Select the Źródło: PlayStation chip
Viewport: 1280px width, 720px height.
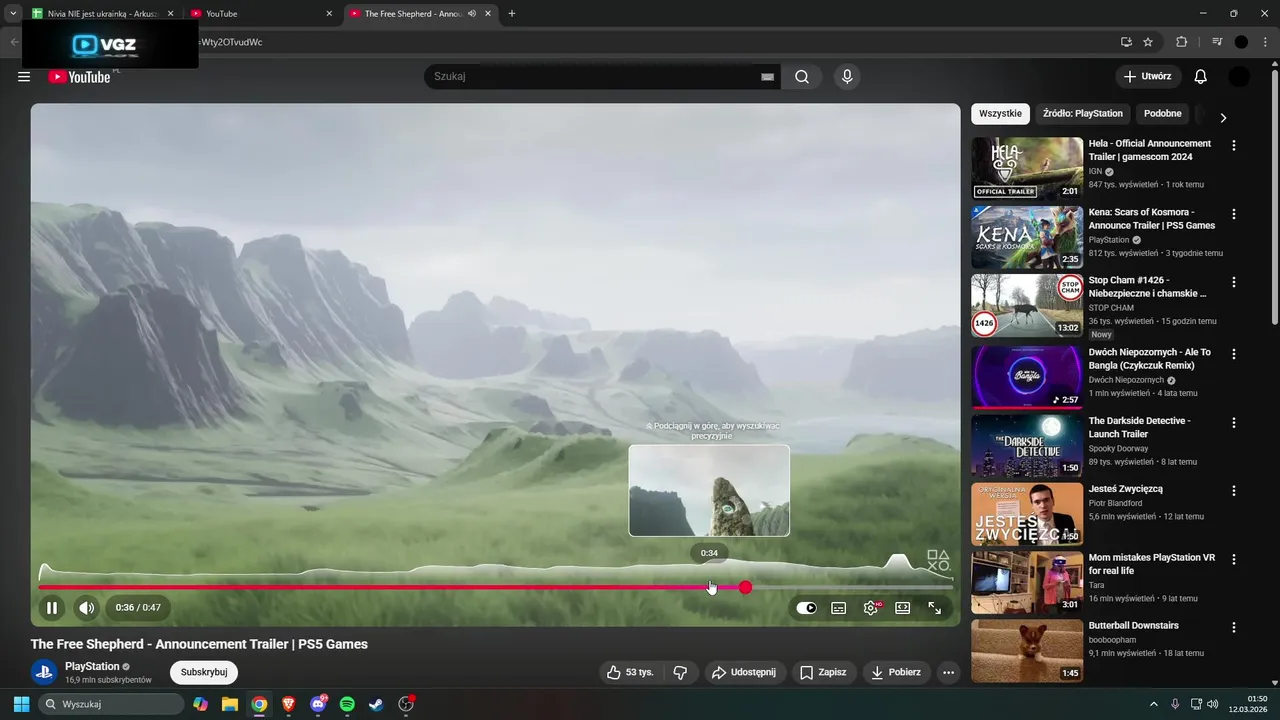point(1083,114)
